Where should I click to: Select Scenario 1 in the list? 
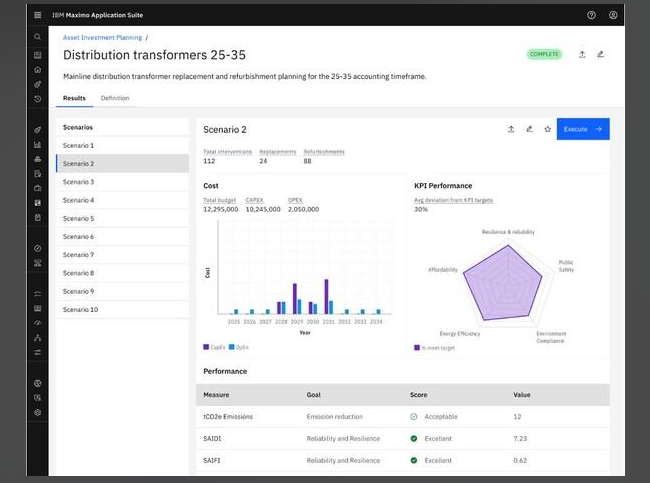[x=122, y=146]
